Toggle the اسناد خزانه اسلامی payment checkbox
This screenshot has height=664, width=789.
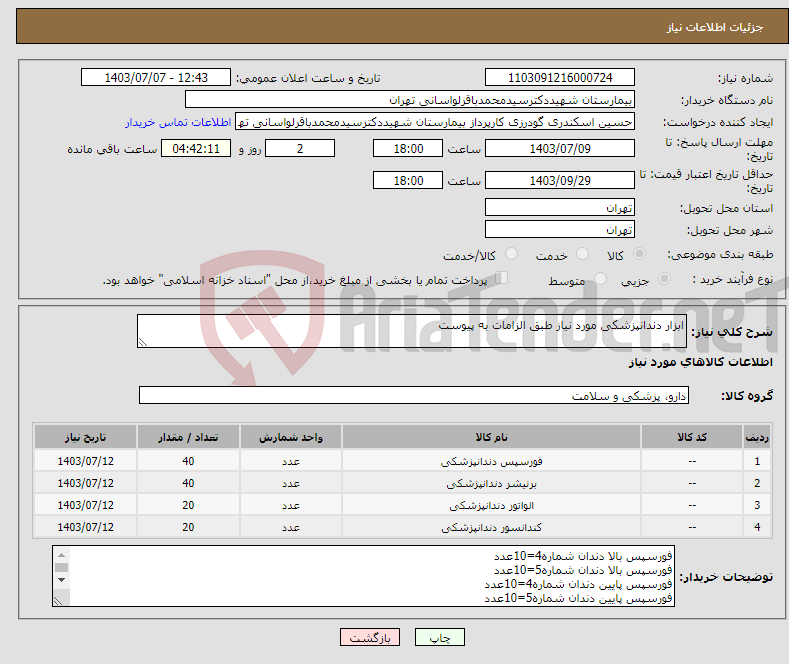pyautogui.click(x=502, y=278)
